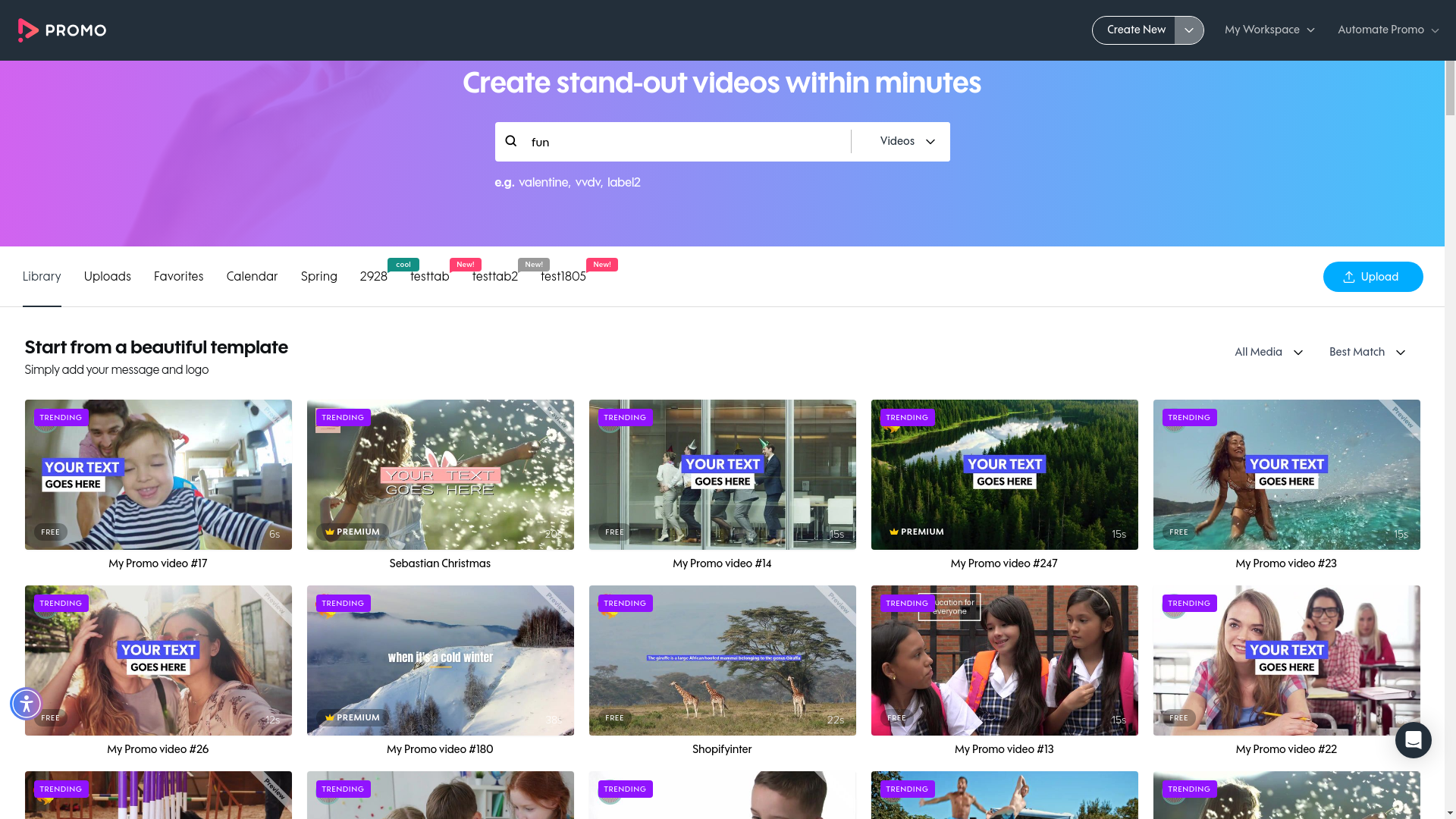Click the Promo logo icon

click(x=28, y=30)
